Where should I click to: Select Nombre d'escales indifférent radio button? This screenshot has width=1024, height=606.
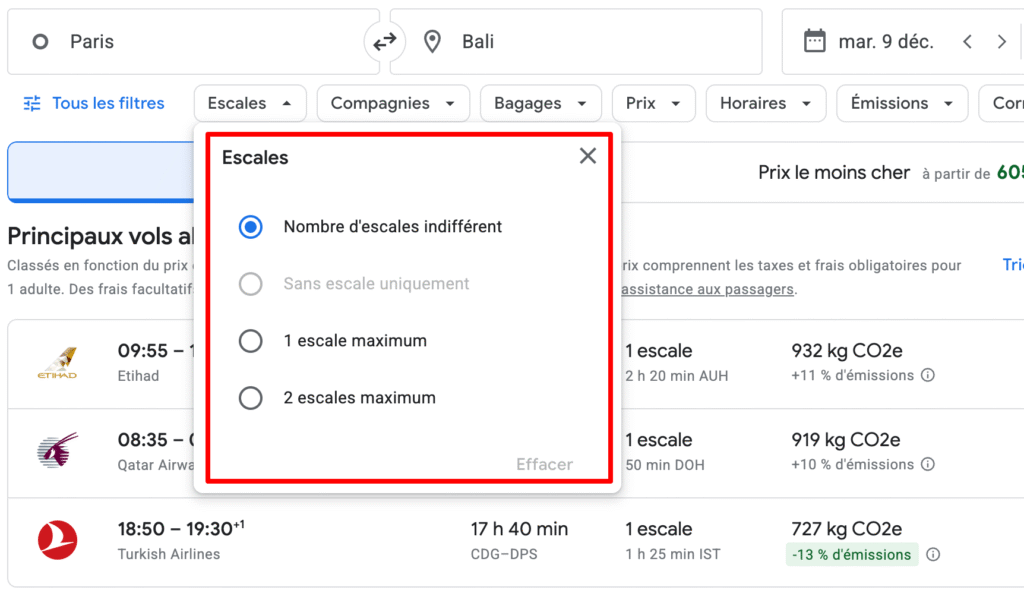(250, 227)
